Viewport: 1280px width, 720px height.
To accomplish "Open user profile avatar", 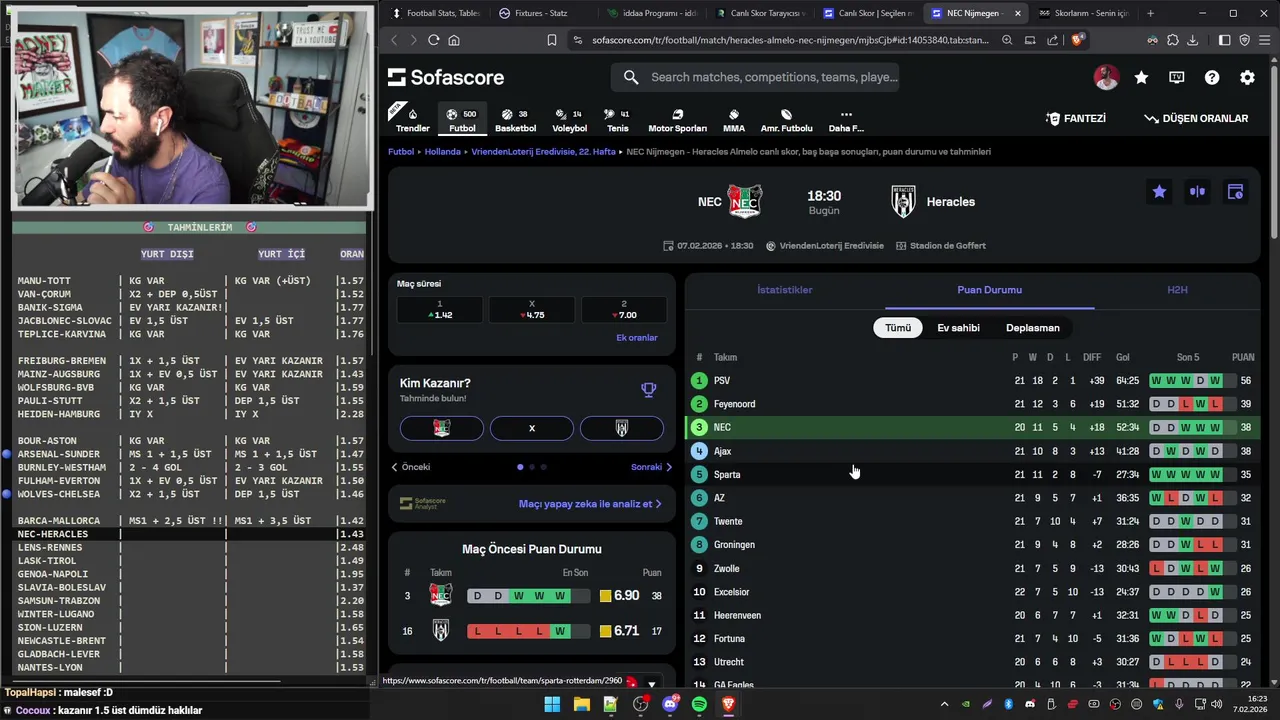I will pyautogui.click(x=1106, y=77).
